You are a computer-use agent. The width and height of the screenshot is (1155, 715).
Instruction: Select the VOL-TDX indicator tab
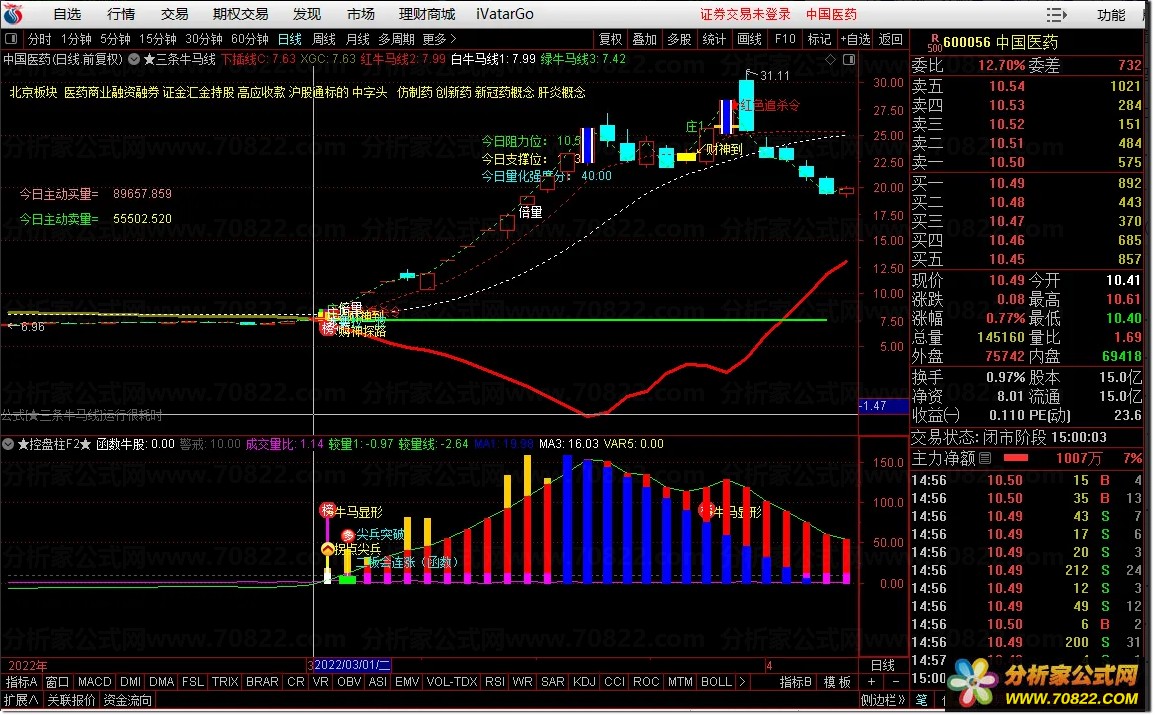click(x=452, y=682)
